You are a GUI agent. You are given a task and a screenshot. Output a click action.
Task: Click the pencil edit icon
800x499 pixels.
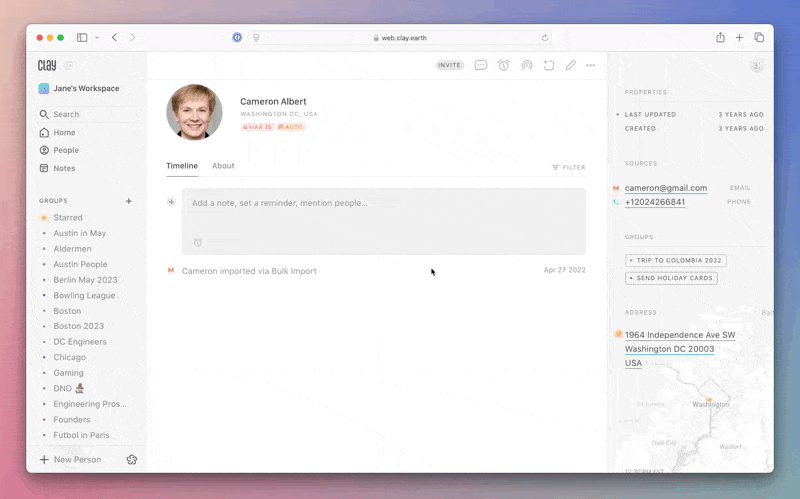click(570, 65)
